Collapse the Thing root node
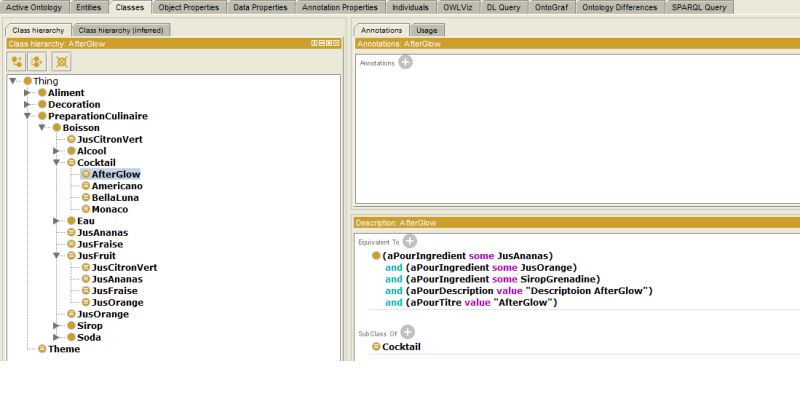This screenshot has width=800, height=420. tap(14, 81)
